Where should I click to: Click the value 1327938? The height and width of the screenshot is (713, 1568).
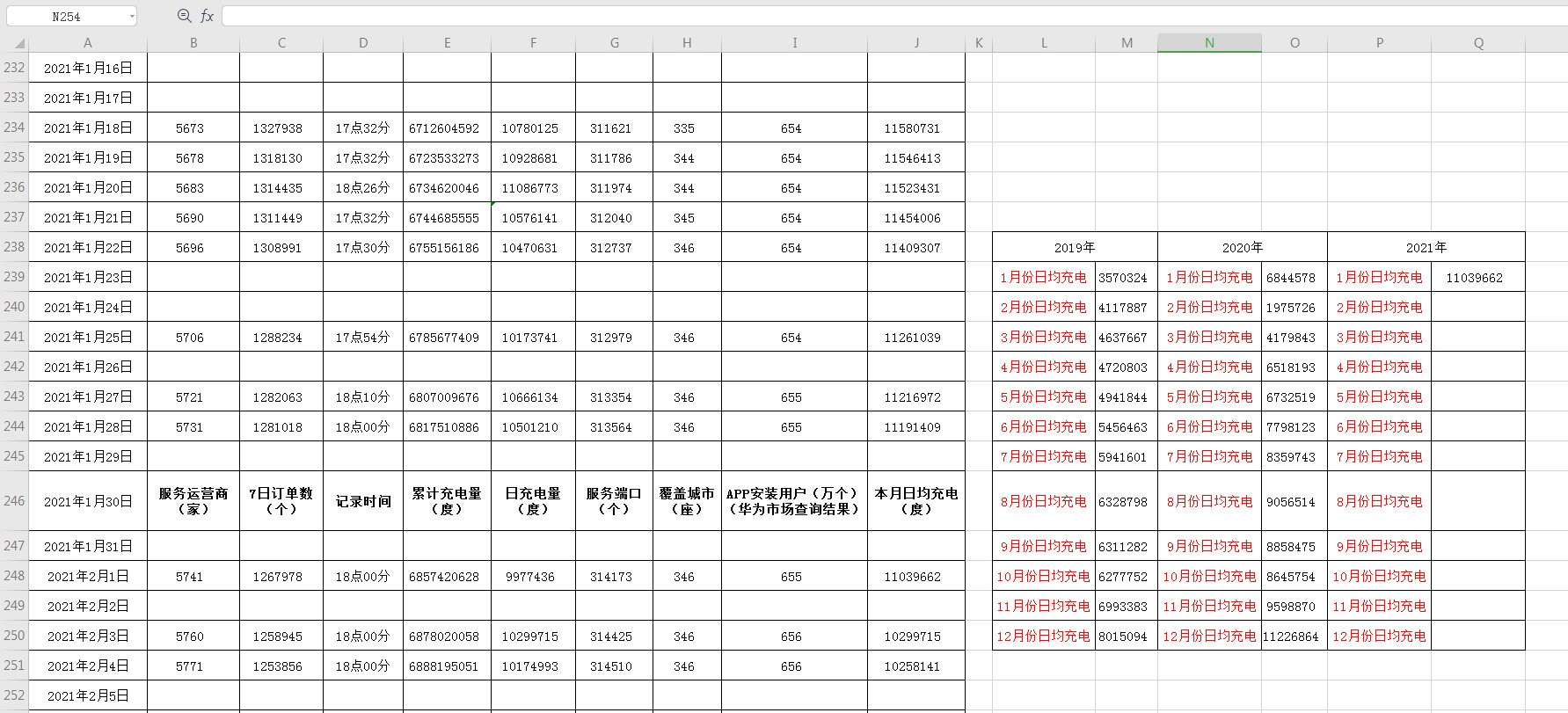278,128
